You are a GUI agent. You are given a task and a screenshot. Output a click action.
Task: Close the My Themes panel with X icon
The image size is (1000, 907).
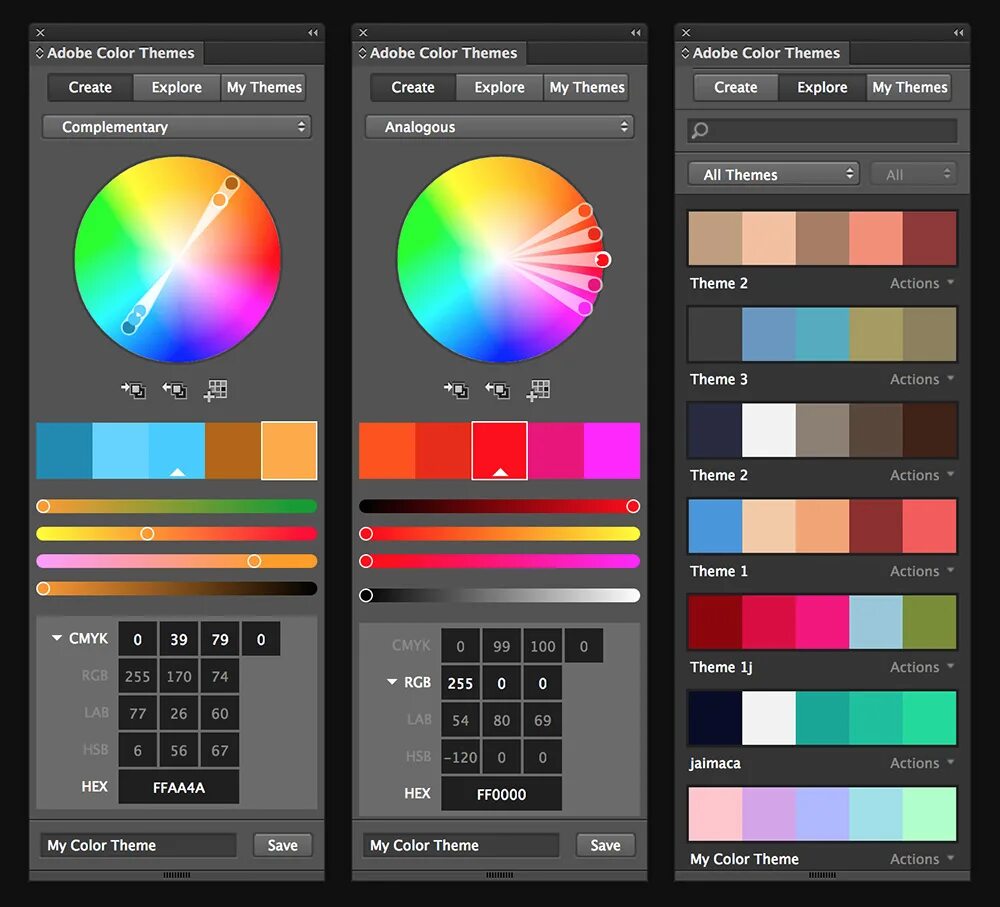686,33
